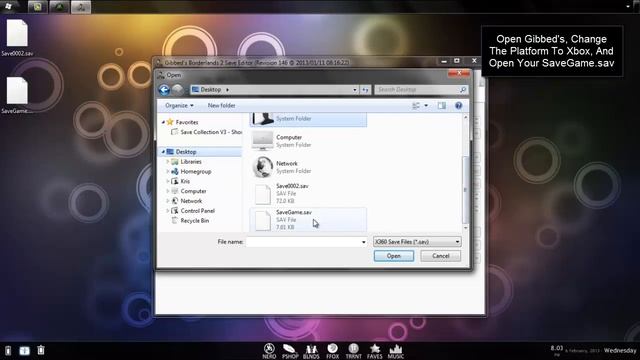Click the Change your view icon

click(416, 106)
